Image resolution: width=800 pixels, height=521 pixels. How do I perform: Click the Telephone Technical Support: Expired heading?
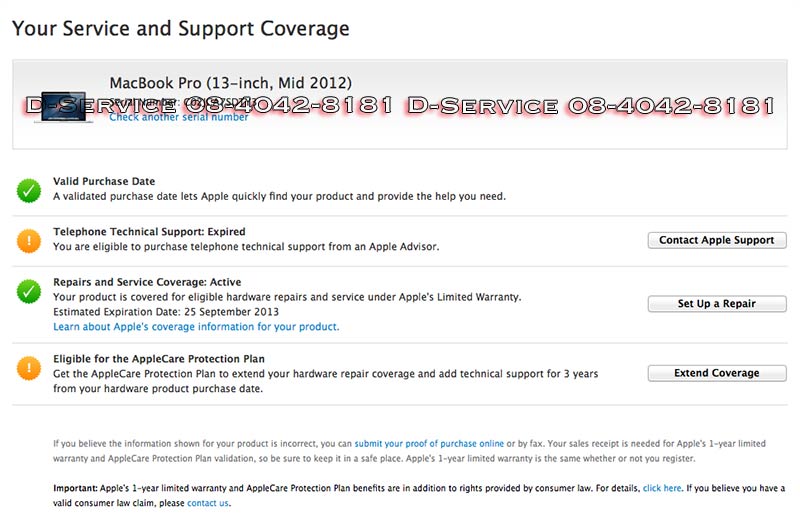149,232
